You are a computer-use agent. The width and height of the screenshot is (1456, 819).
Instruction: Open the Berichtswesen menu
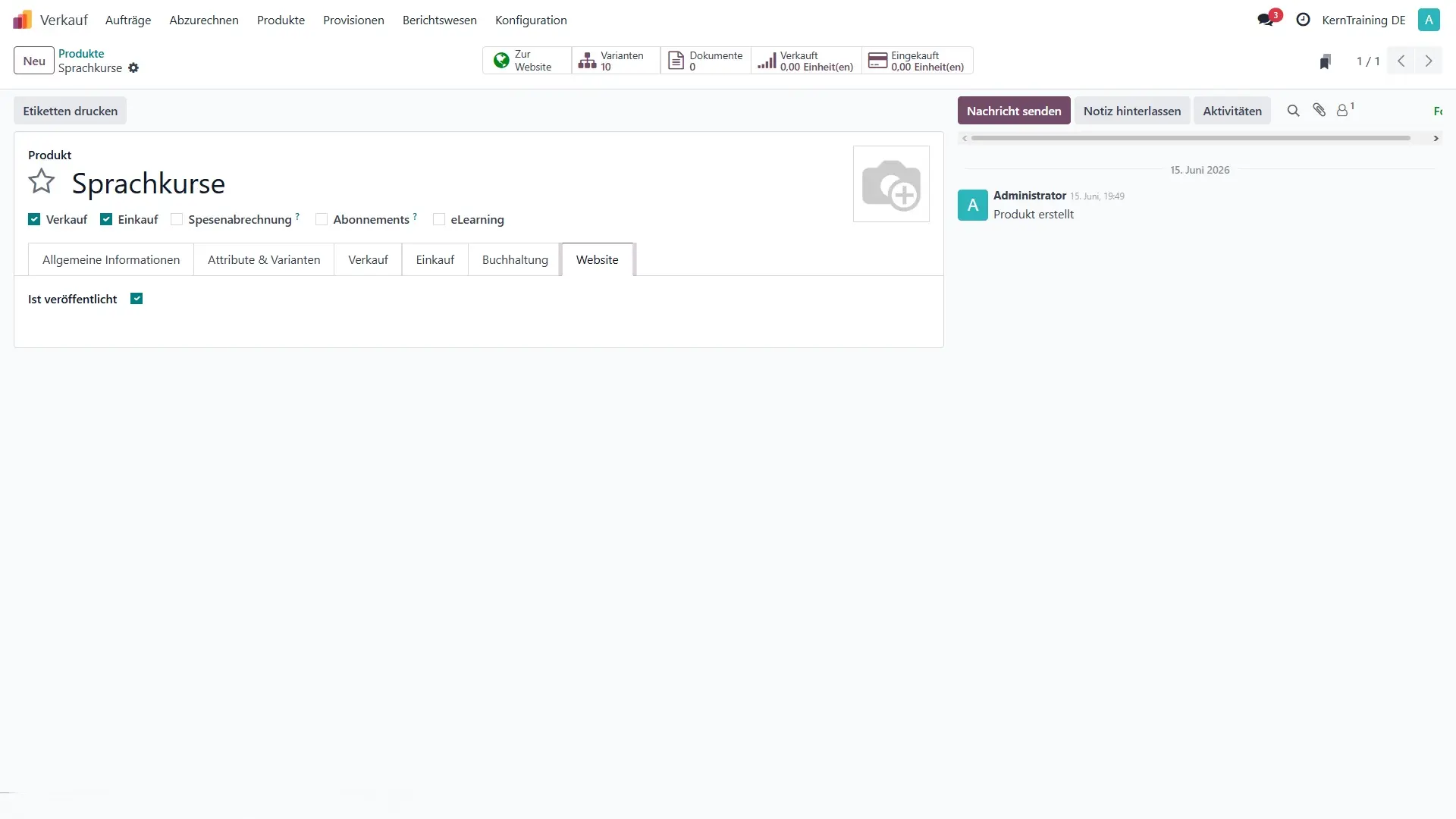(x=440, y=20)
